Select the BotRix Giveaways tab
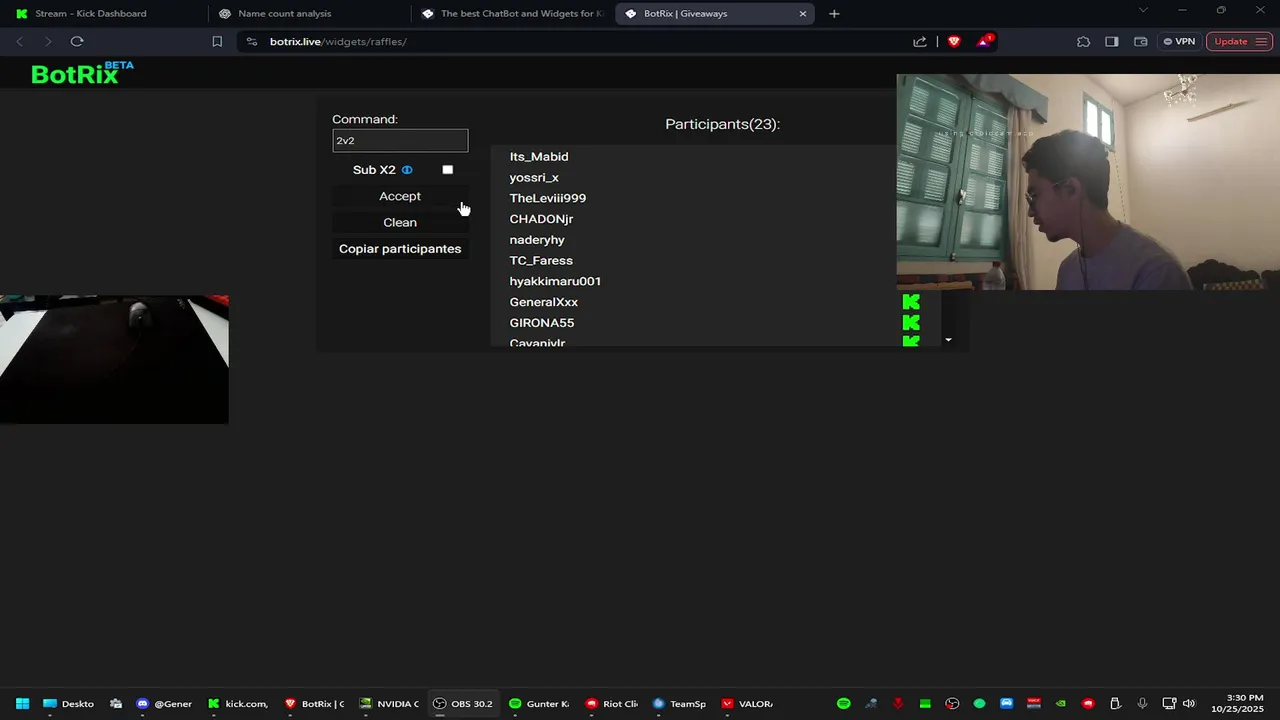The image size is (1280, 720). pyautogui.click(x=715, y=14)
